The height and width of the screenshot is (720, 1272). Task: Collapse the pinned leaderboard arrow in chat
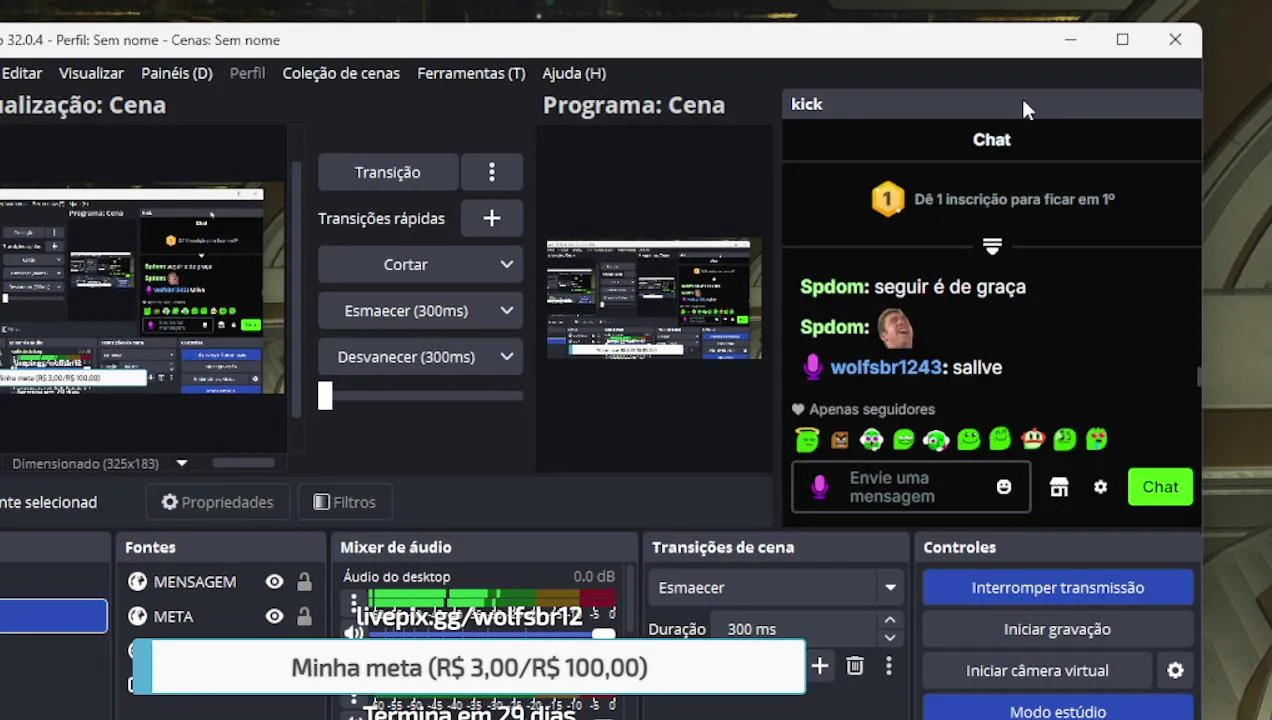[x=992, y=245]
